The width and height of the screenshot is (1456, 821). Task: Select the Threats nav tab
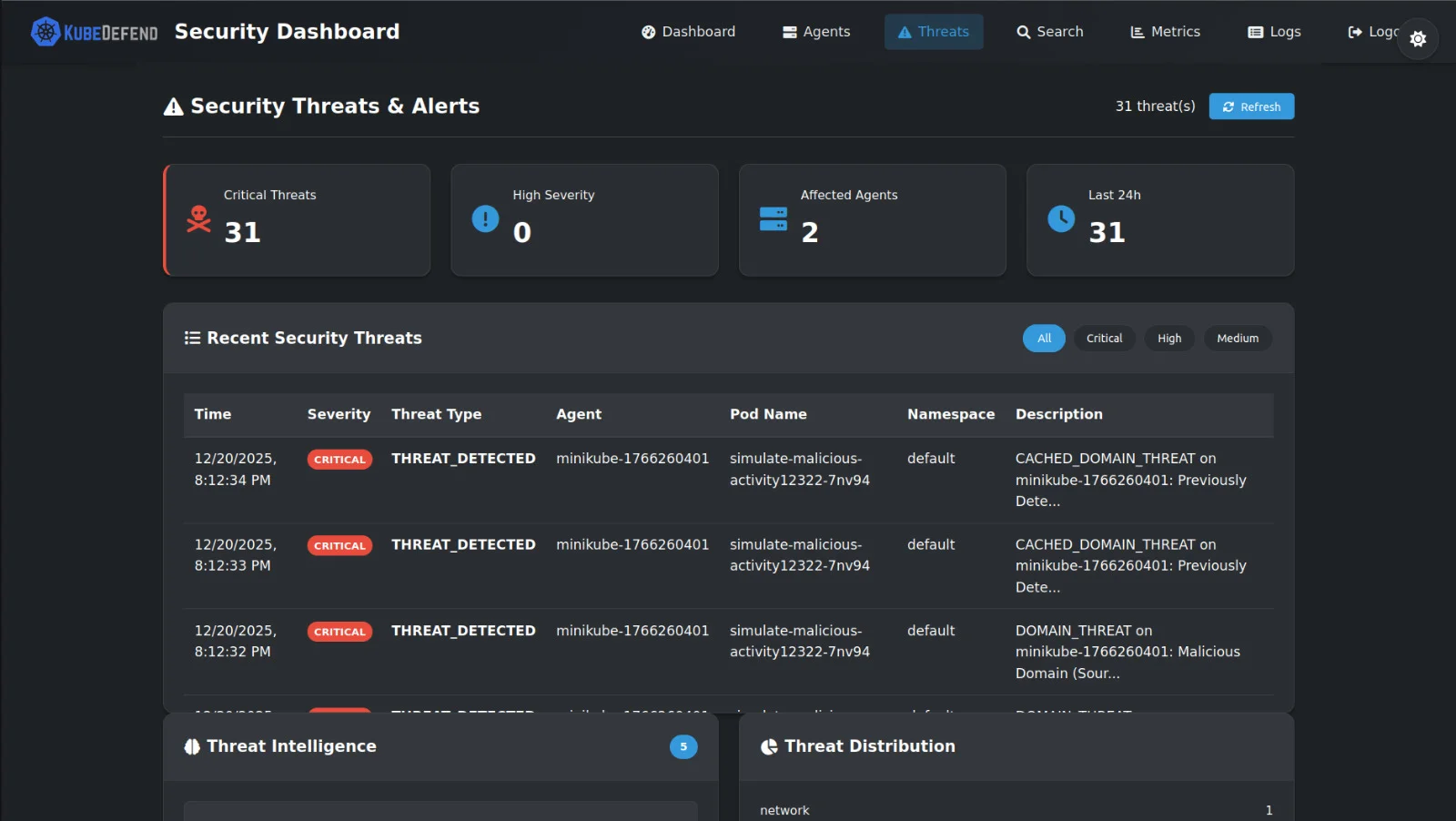tap(934, 32)
